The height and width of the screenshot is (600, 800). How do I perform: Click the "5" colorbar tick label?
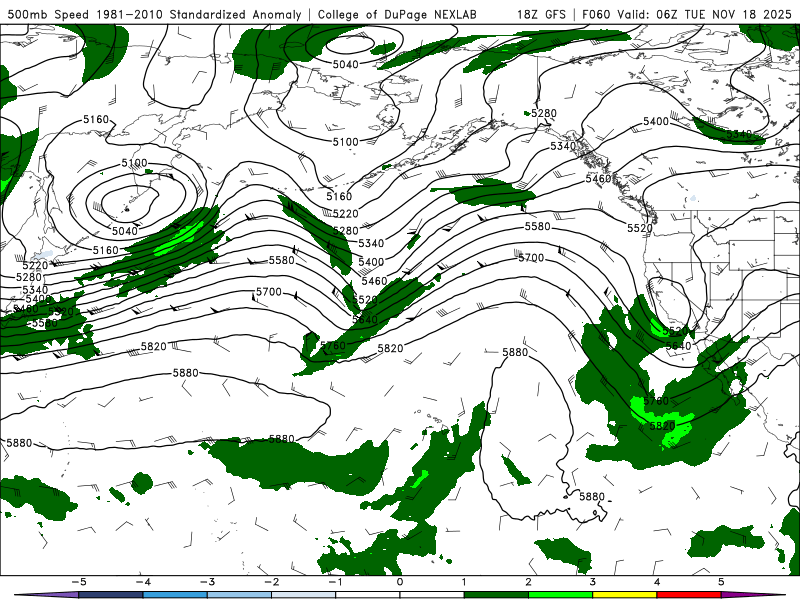(721, 582)
